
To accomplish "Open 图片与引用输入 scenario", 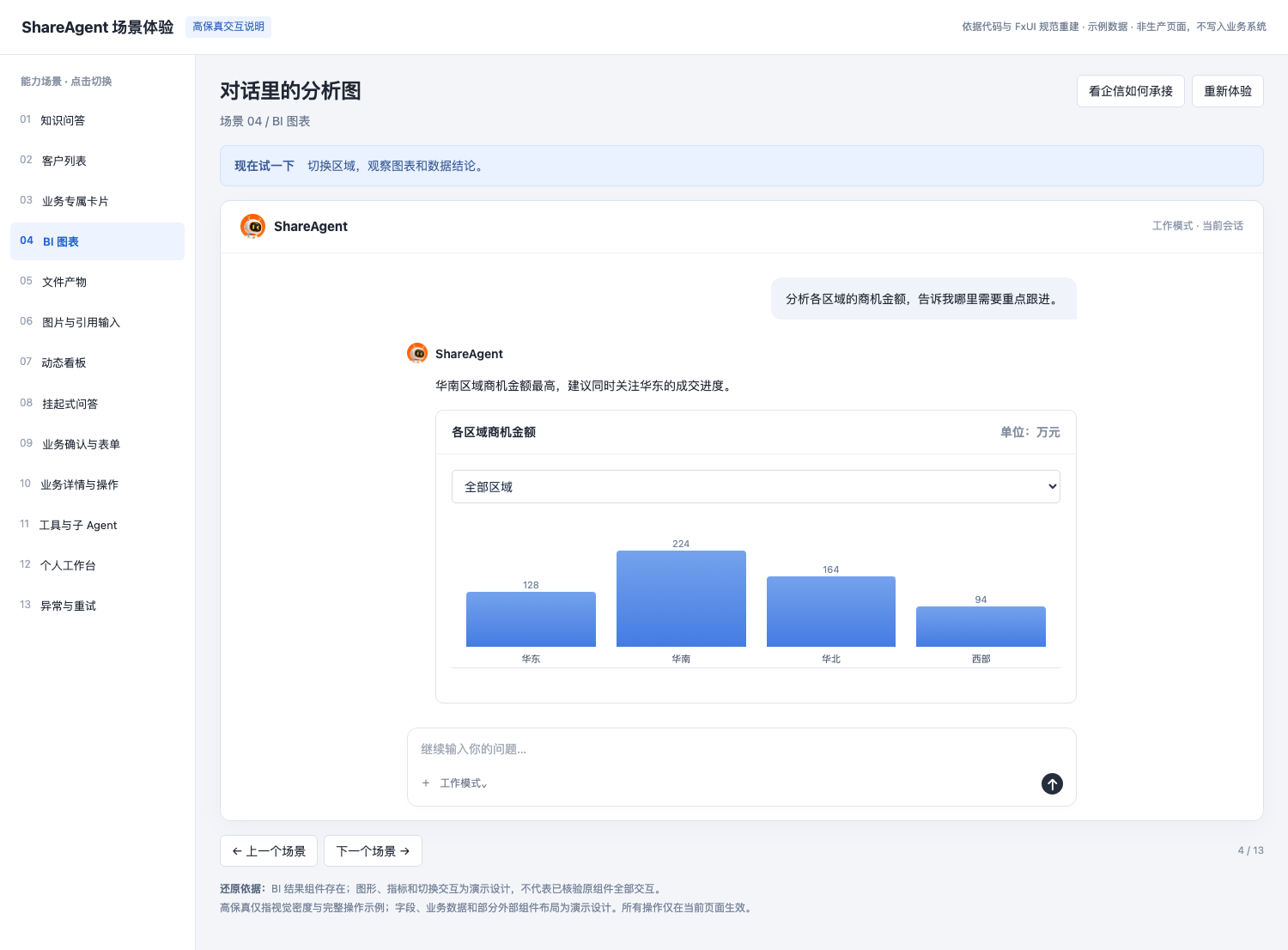I will tap(97, 322).
